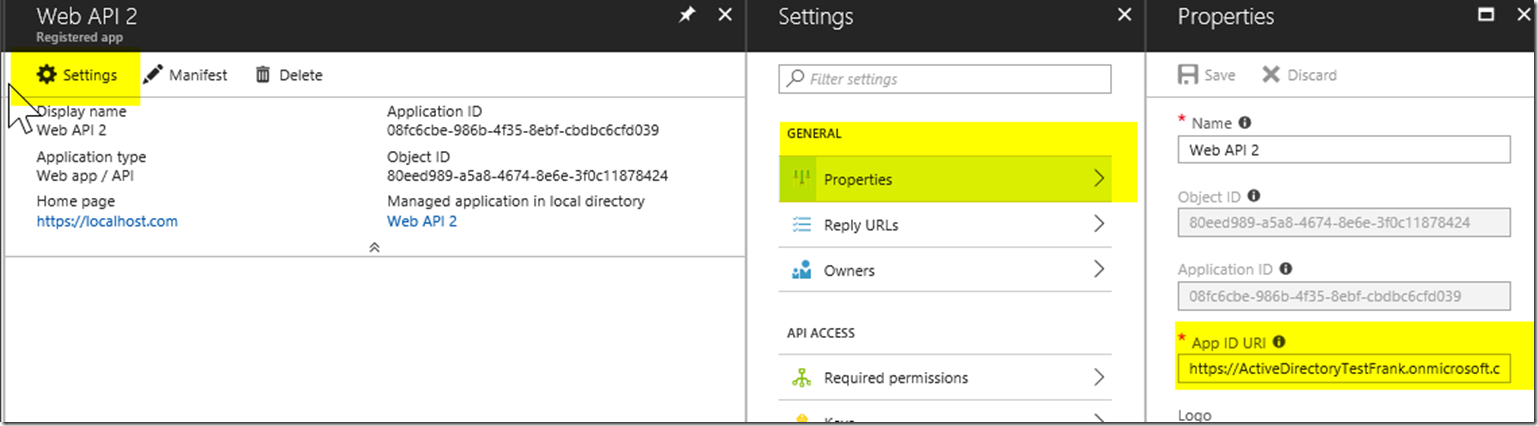
Task: Click the API ACCESS section header
Action: coord(821,333)
